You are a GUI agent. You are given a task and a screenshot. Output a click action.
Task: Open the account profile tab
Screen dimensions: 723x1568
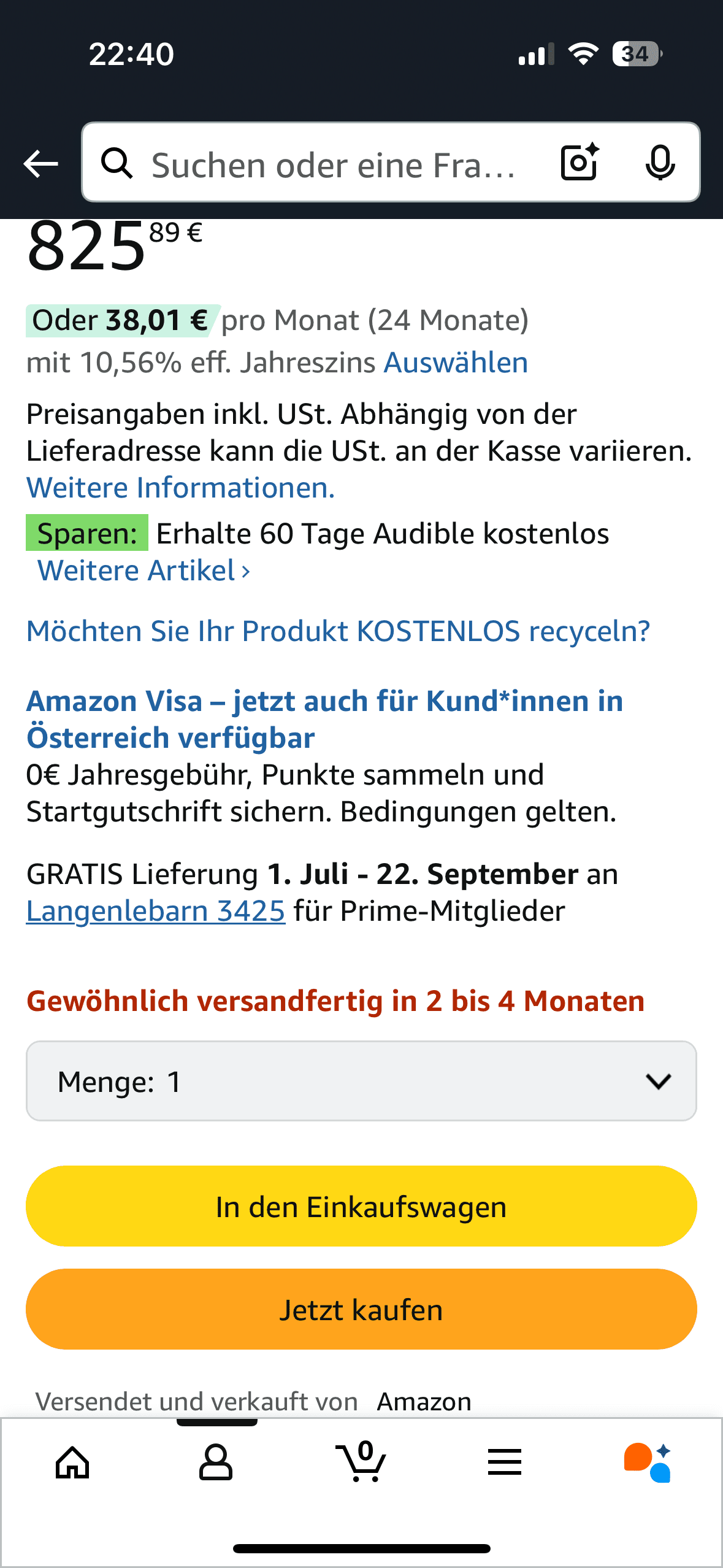coord(216,1462)
